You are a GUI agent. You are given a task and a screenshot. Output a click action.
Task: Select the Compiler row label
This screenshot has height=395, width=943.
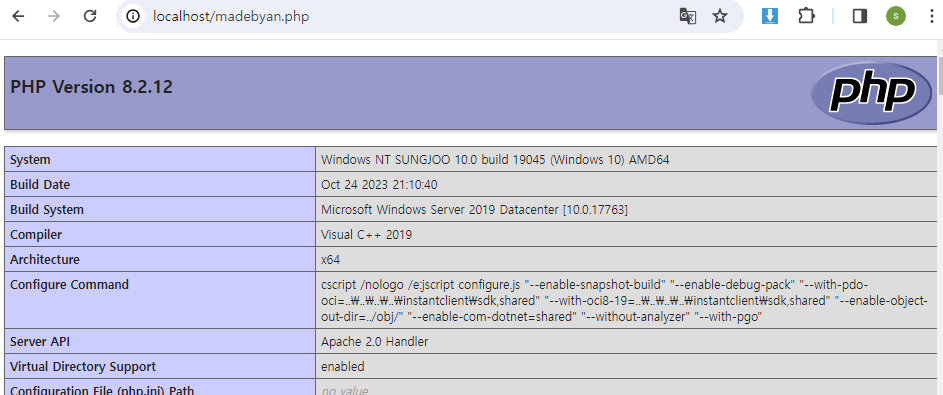[36, 234]
